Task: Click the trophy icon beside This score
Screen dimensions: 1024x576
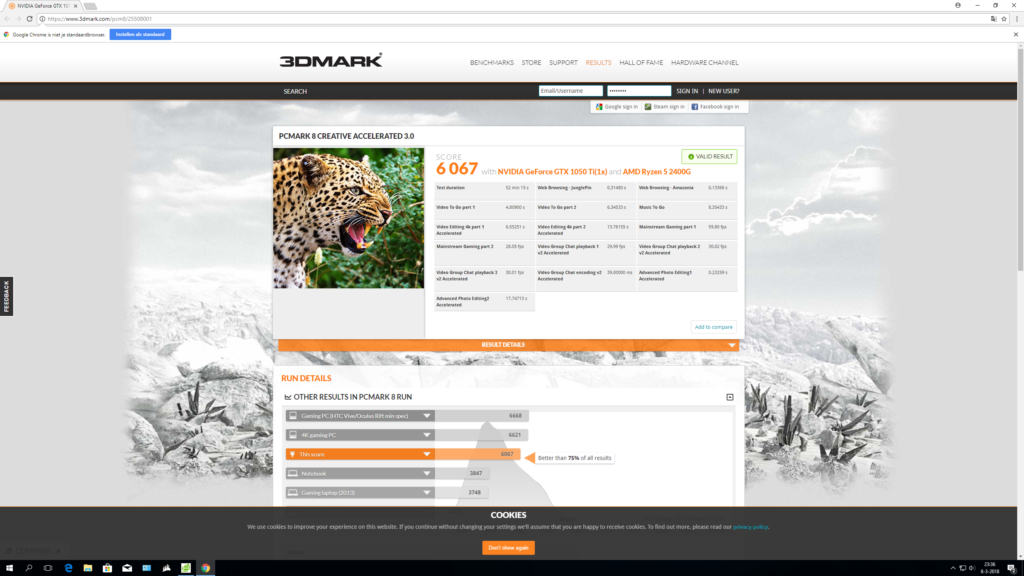Action: [x=293, y=455]
